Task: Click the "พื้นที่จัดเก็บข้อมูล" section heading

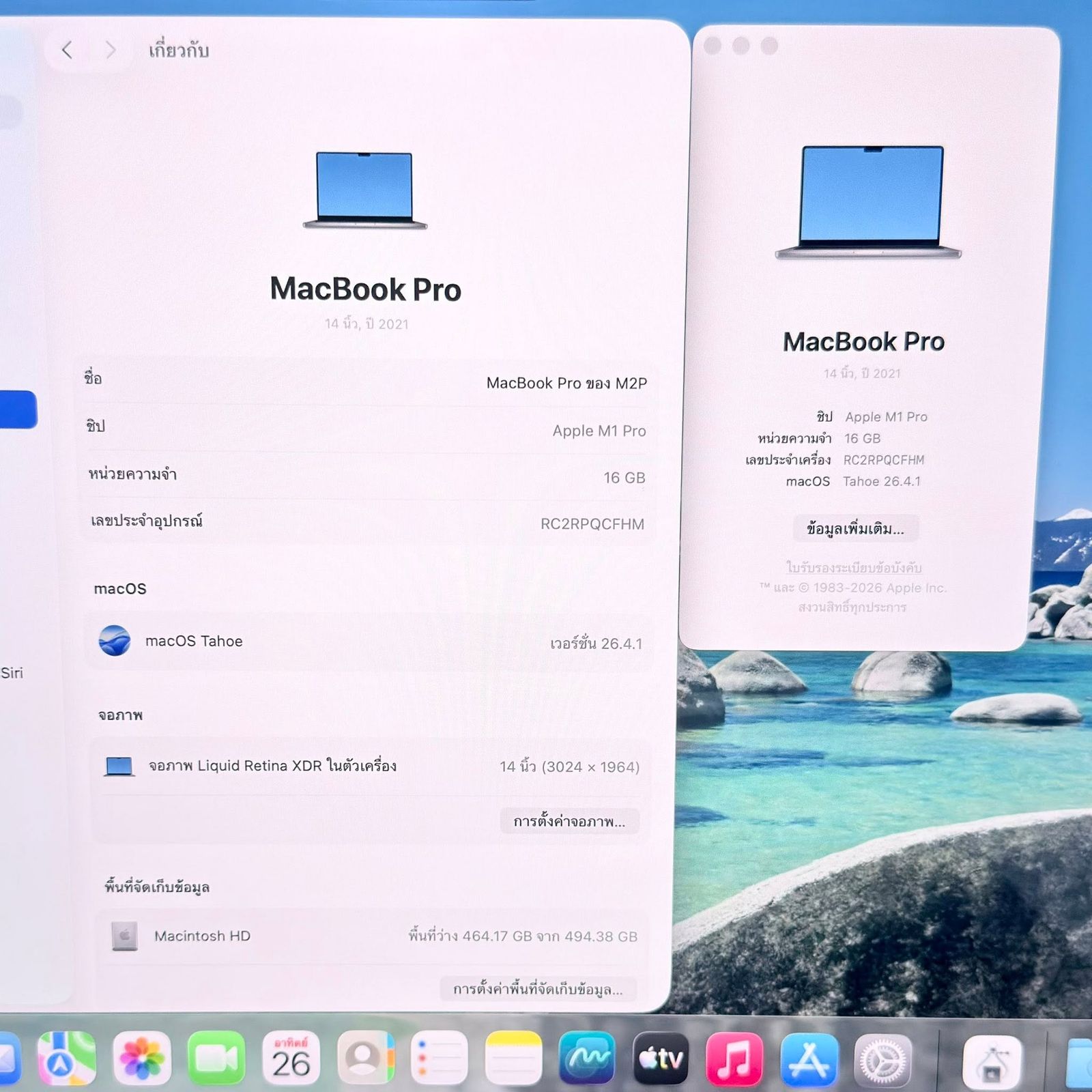Action: click(x=157, y=887)
